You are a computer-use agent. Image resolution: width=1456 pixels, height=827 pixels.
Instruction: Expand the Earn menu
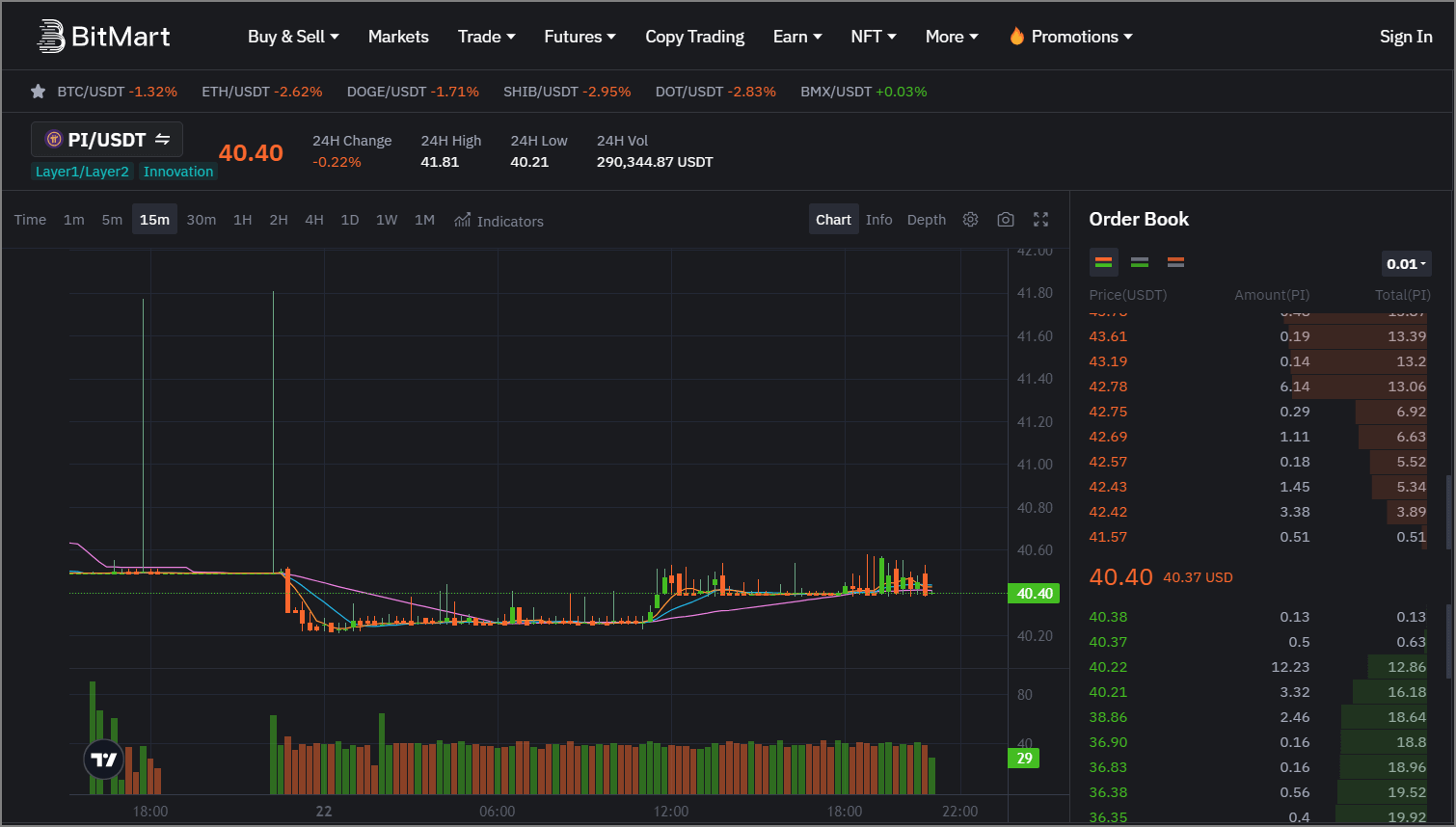pos(797,37)
